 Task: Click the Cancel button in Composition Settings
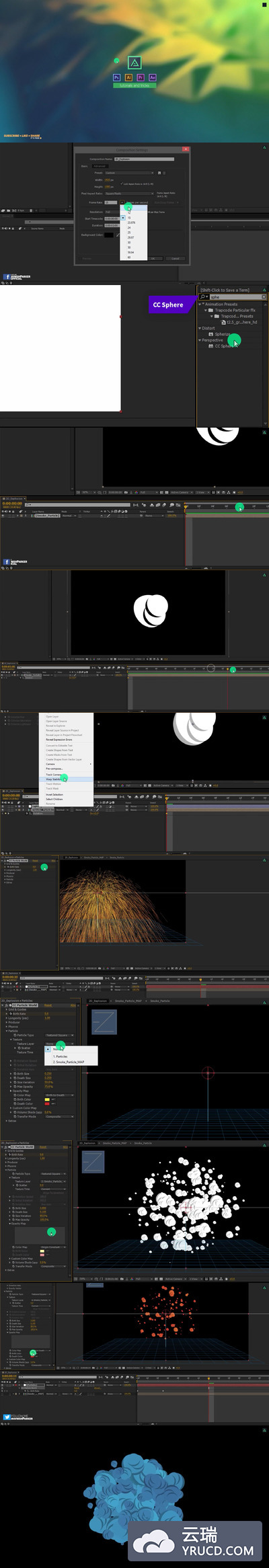click(x=175, y=258)
